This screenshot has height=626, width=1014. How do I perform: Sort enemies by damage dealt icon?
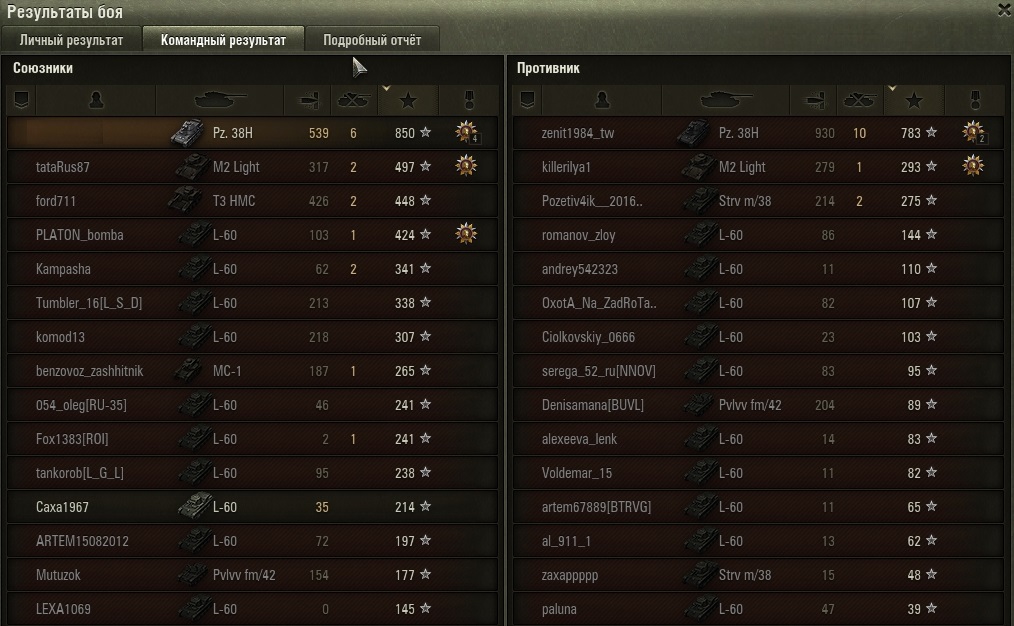click(x=814, y=100)
